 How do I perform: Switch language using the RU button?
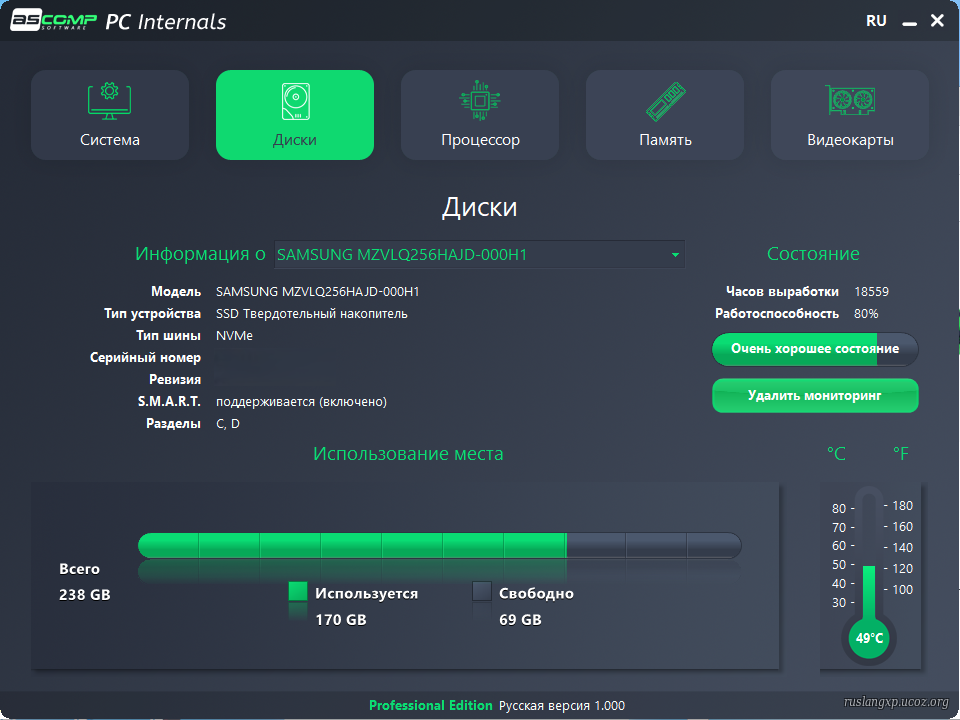point(876,21)
